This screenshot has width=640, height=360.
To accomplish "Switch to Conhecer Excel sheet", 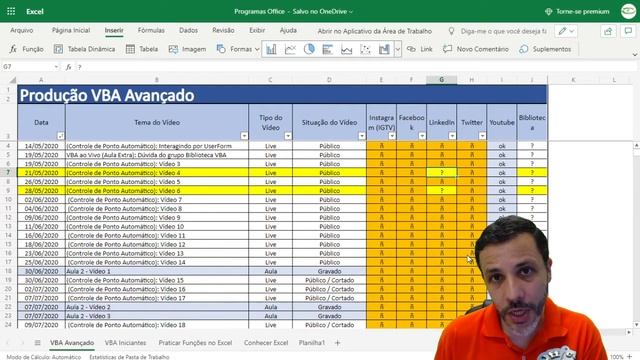I will 266,343.
